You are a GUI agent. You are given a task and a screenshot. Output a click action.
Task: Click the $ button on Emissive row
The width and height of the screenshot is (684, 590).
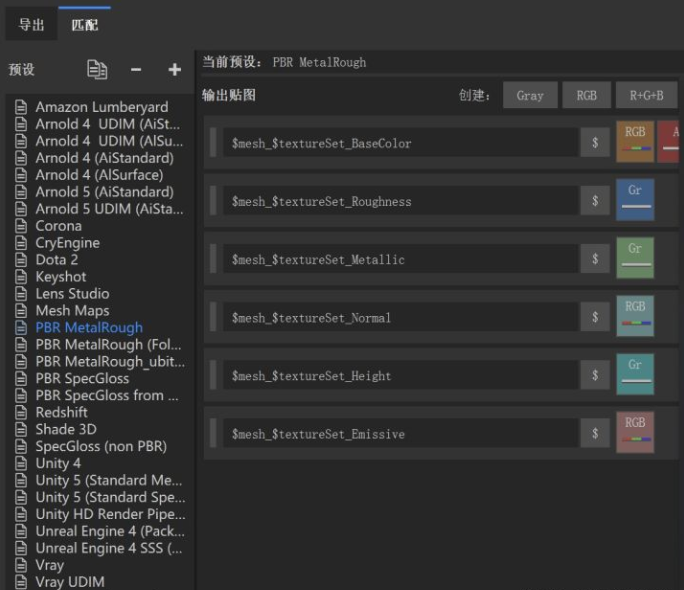pyautogui.click(x=595, y=433)
